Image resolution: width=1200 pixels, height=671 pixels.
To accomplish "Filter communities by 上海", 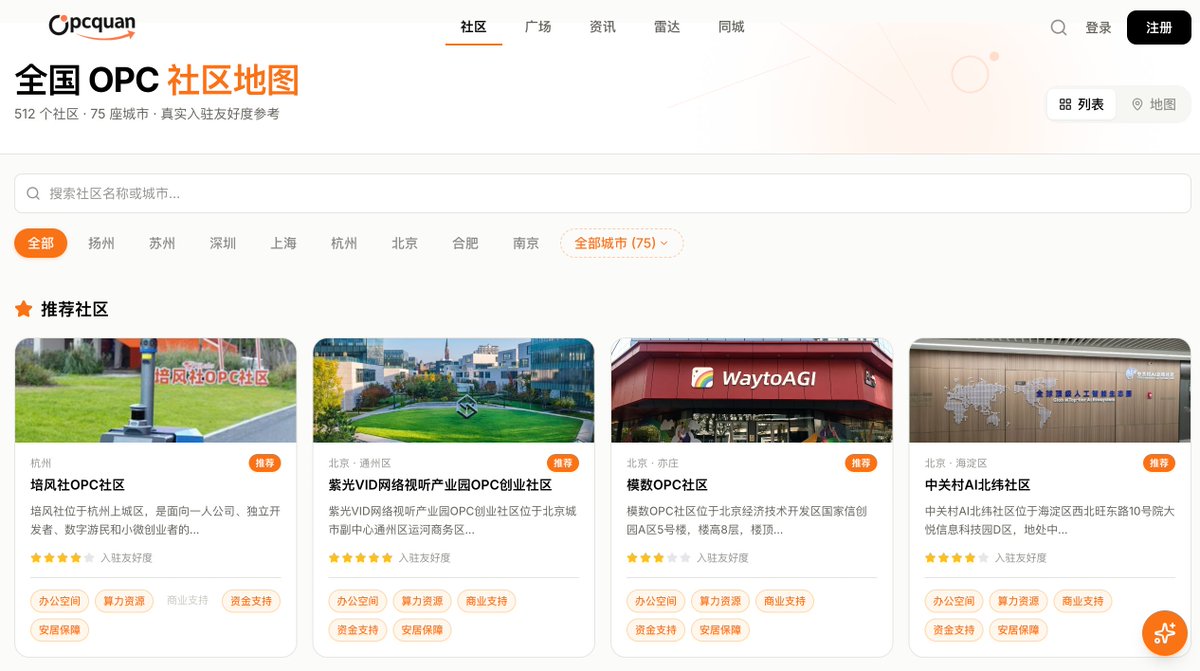I will point(283,243).
